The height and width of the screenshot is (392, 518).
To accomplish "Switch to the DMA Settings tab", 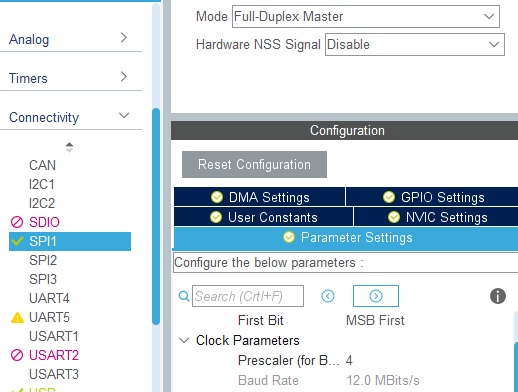I will 259,197.
